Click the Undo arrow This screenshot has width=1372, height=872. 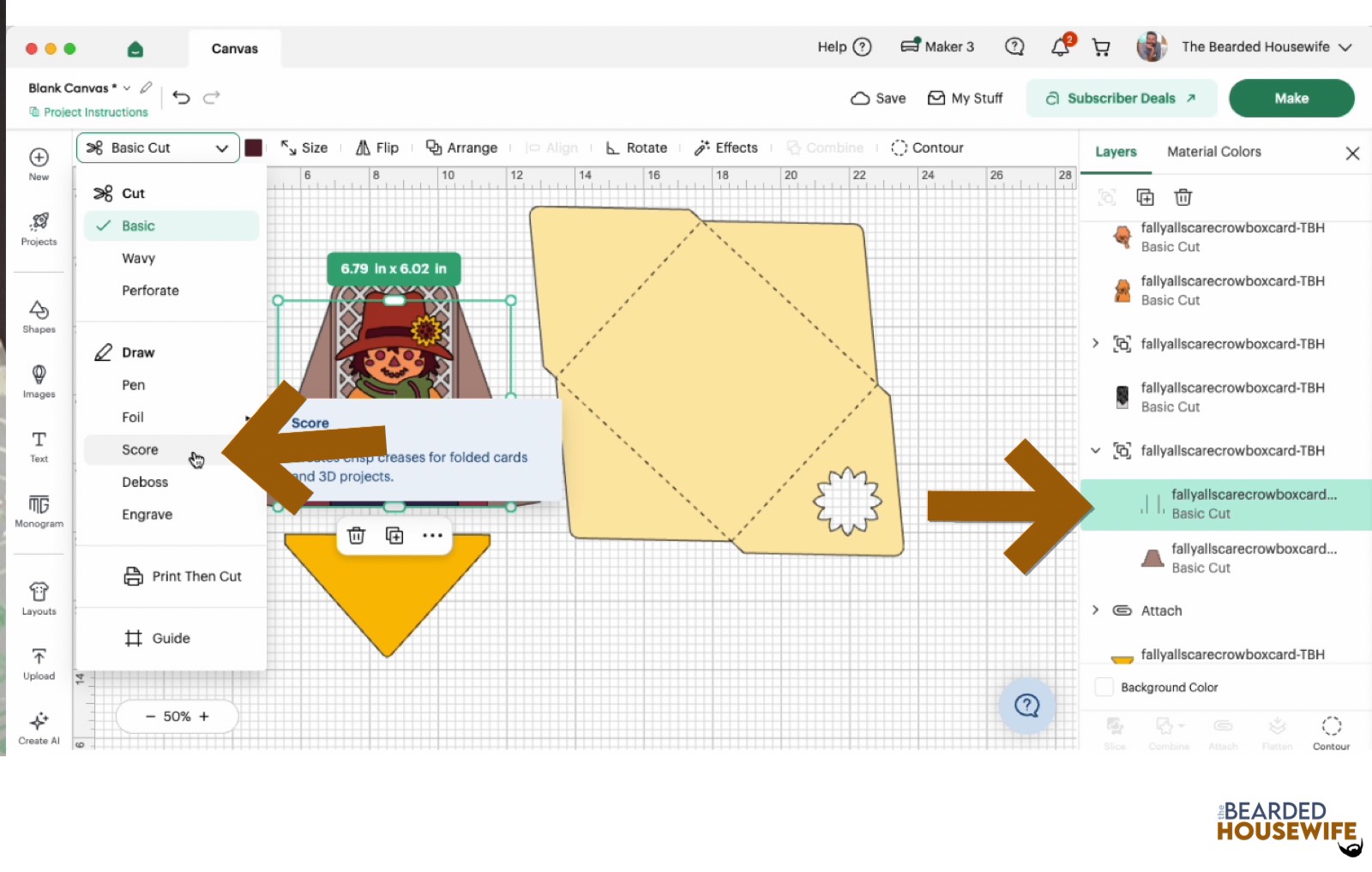[181, 97]
